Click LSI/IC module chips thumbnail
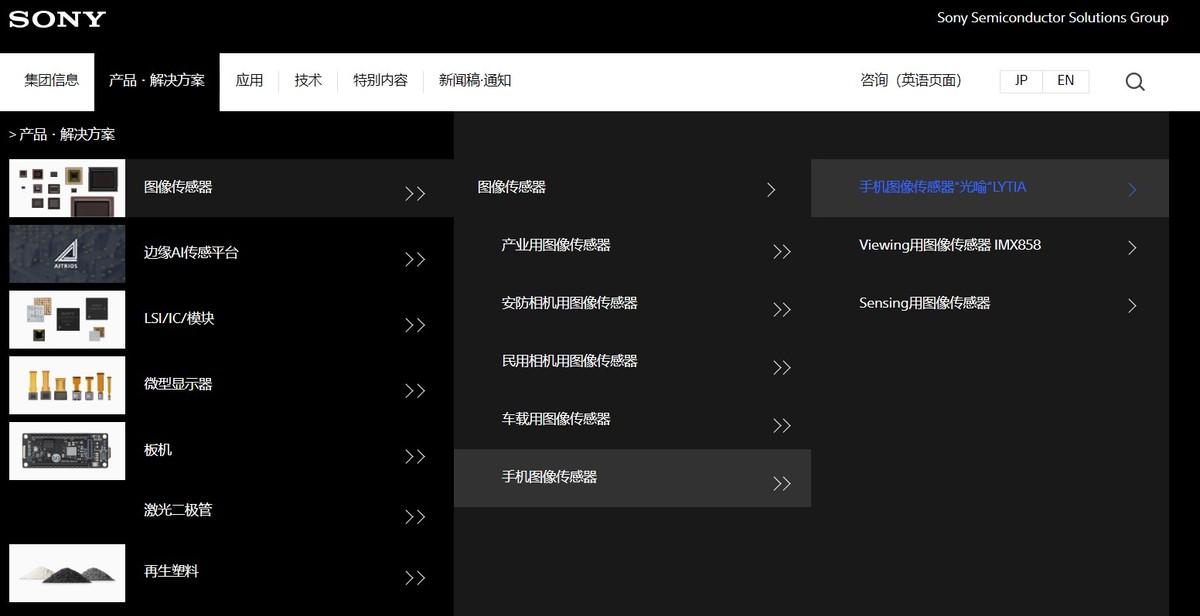This screenshot has width=1200, height=616. tap(67, 319)
